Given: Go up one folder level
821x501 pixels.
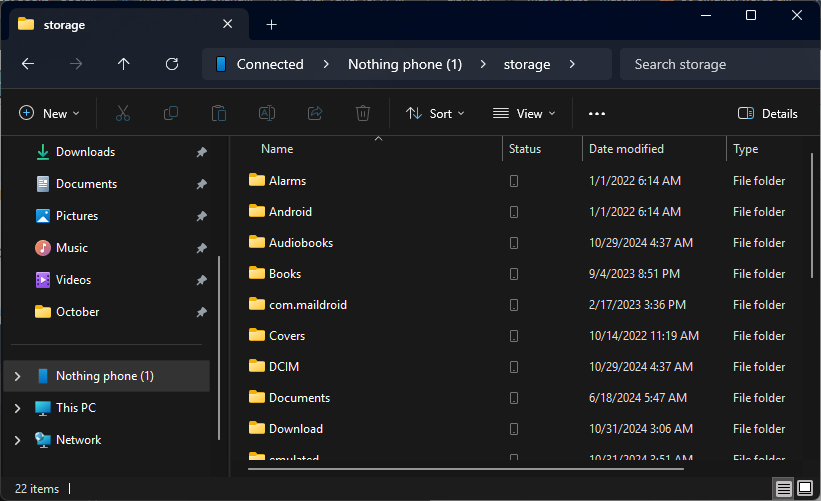Looking at the screenshot, I should point(124,64).
